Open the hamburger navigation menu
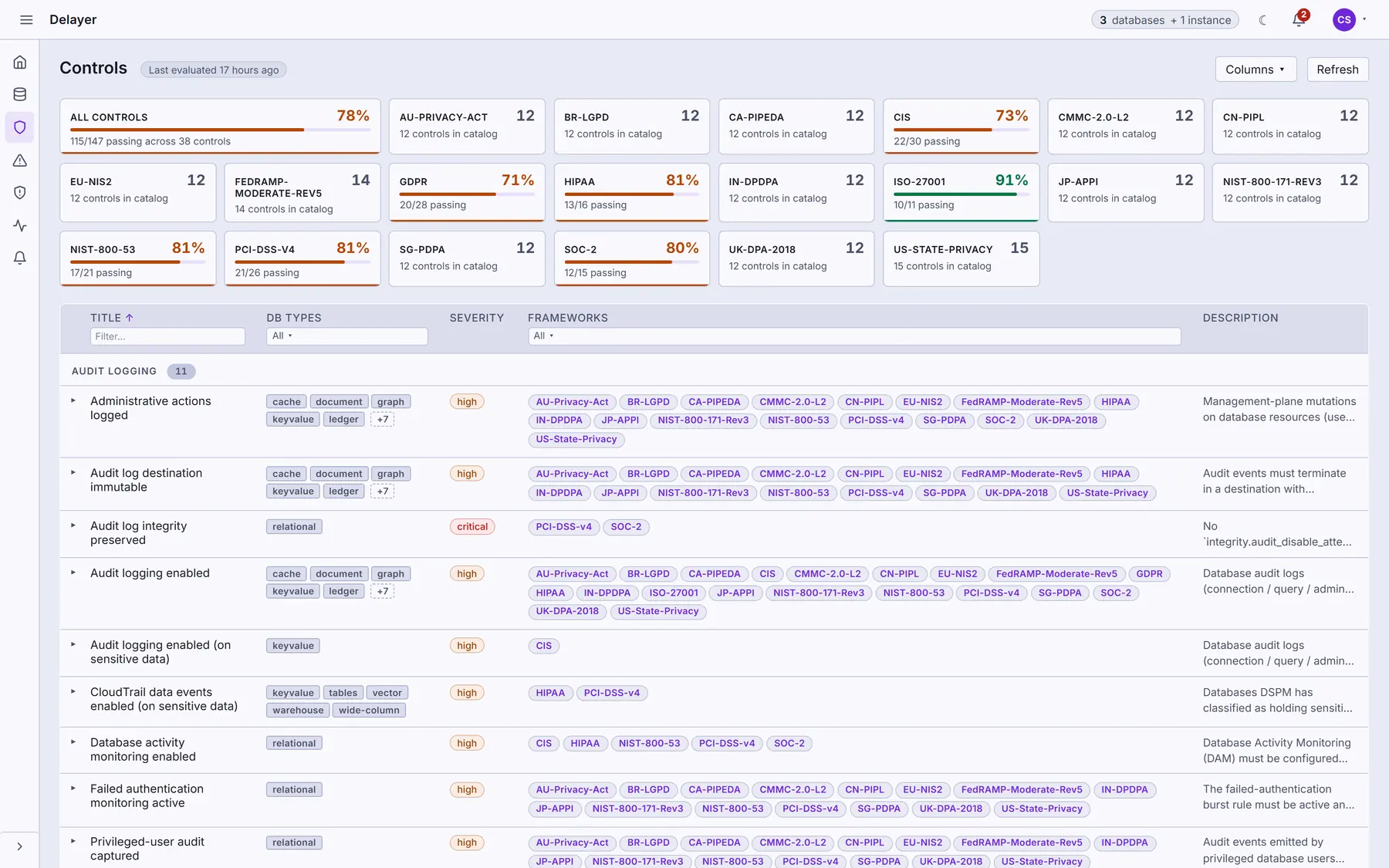1389x868 pixels. pyautogui.click(x=26, y=20)
